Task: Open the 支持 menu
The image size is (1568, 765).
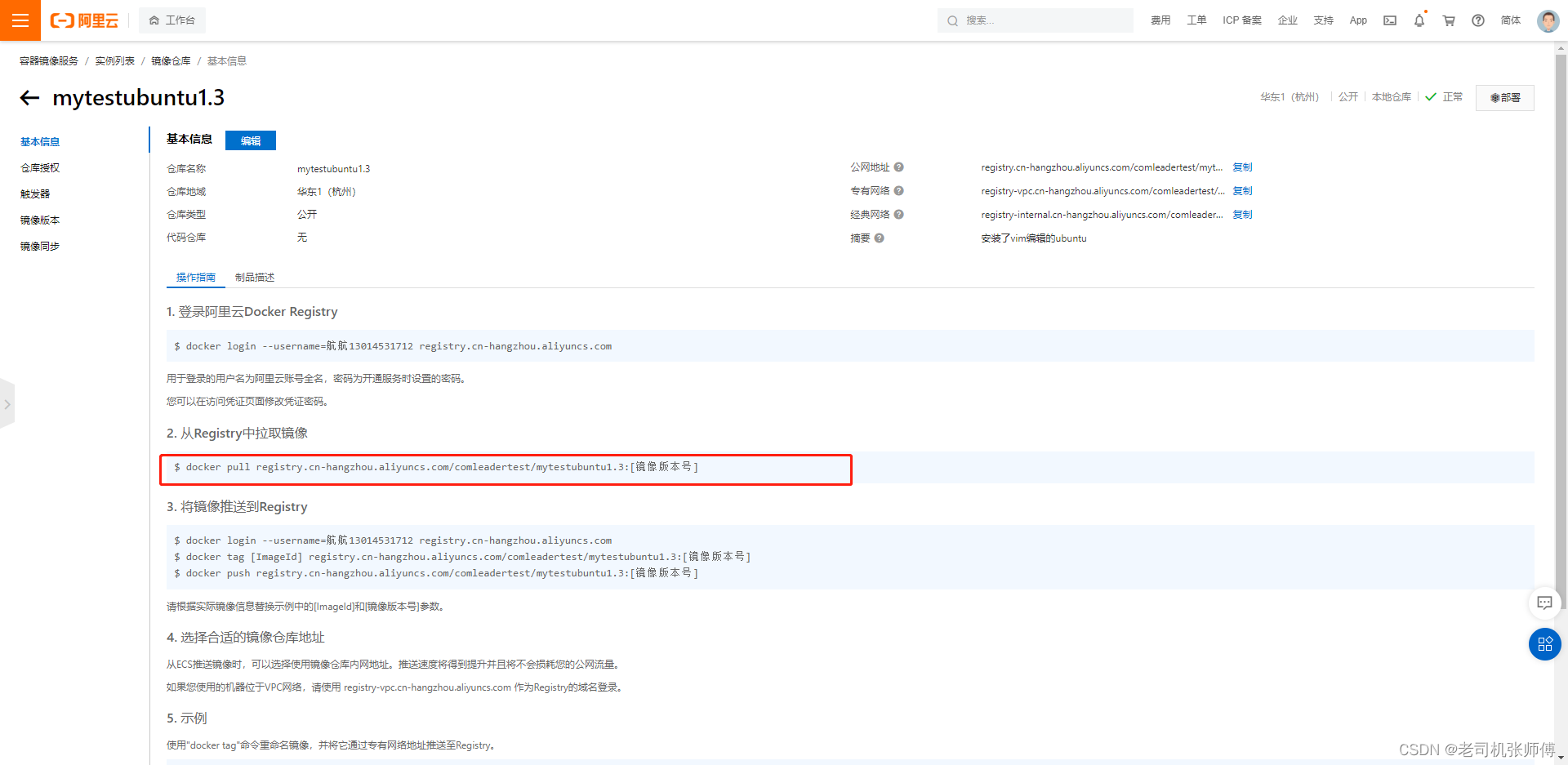Action: click(1324, 20)
